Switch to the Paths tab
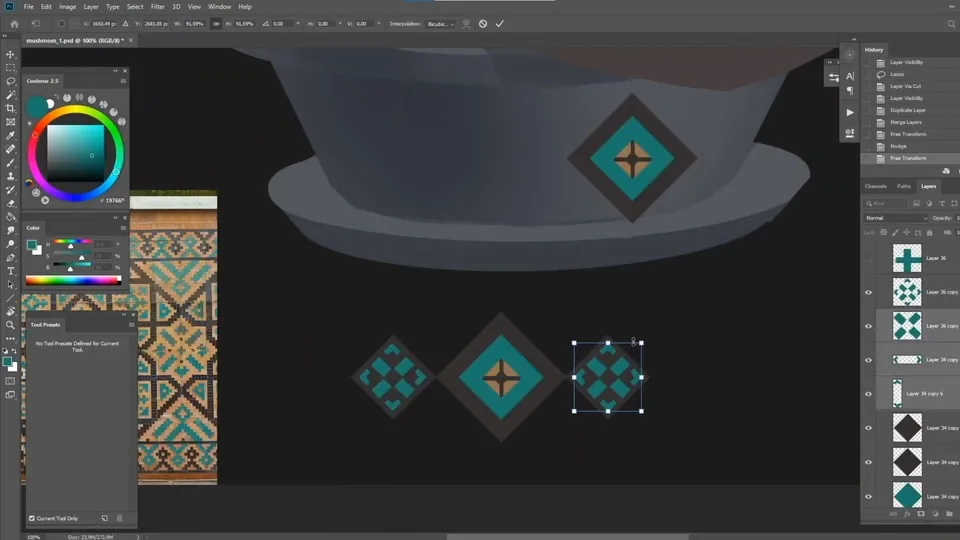960x540 pixels. [904, 186]
